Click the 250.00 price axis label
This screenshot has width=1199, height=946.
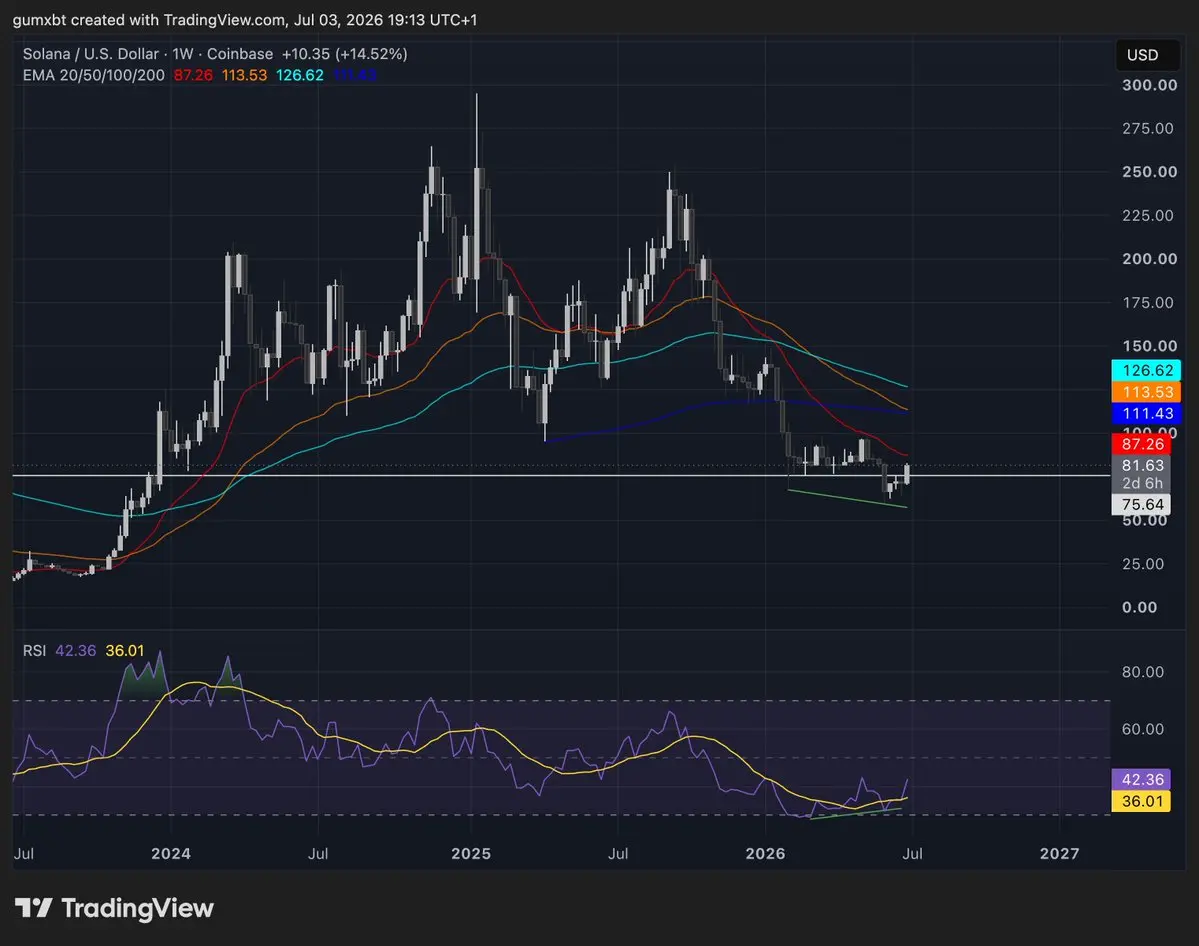[x=1149, y=171]
